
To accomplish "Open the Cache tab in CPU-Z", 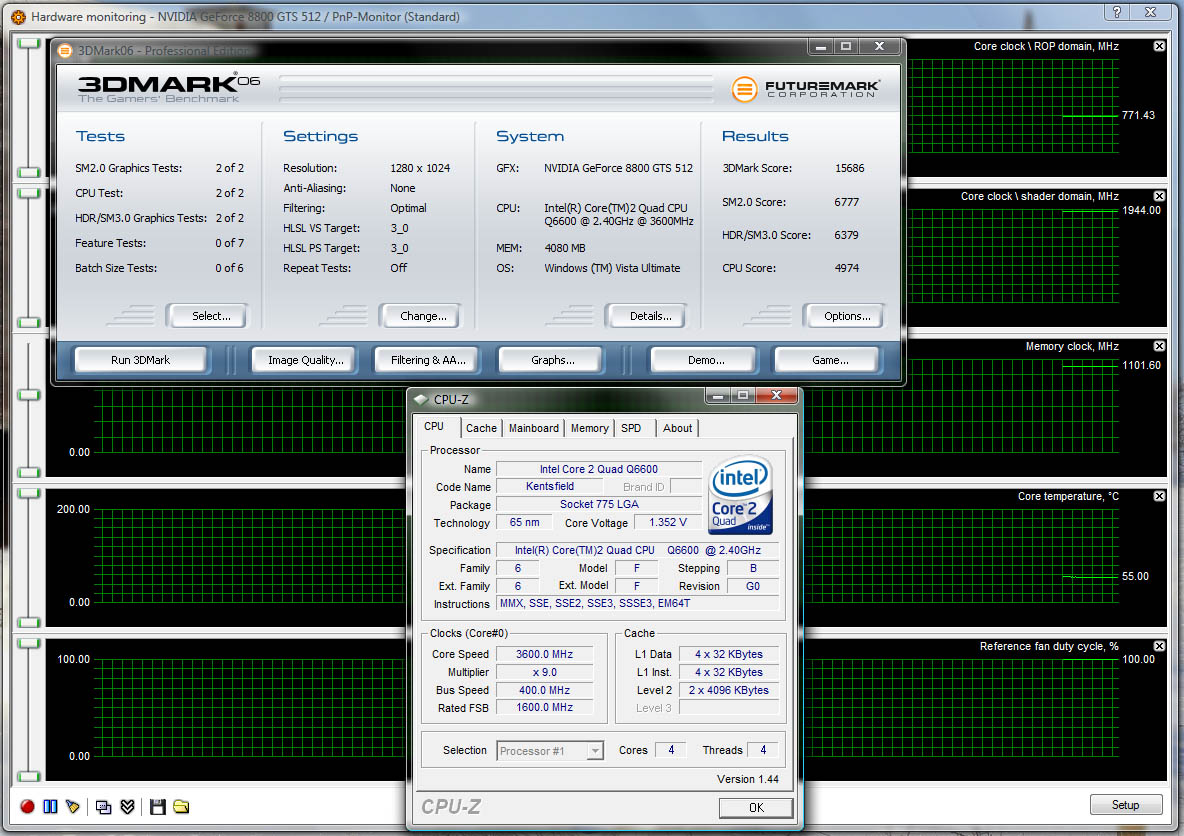I will (x=481, y=428).
